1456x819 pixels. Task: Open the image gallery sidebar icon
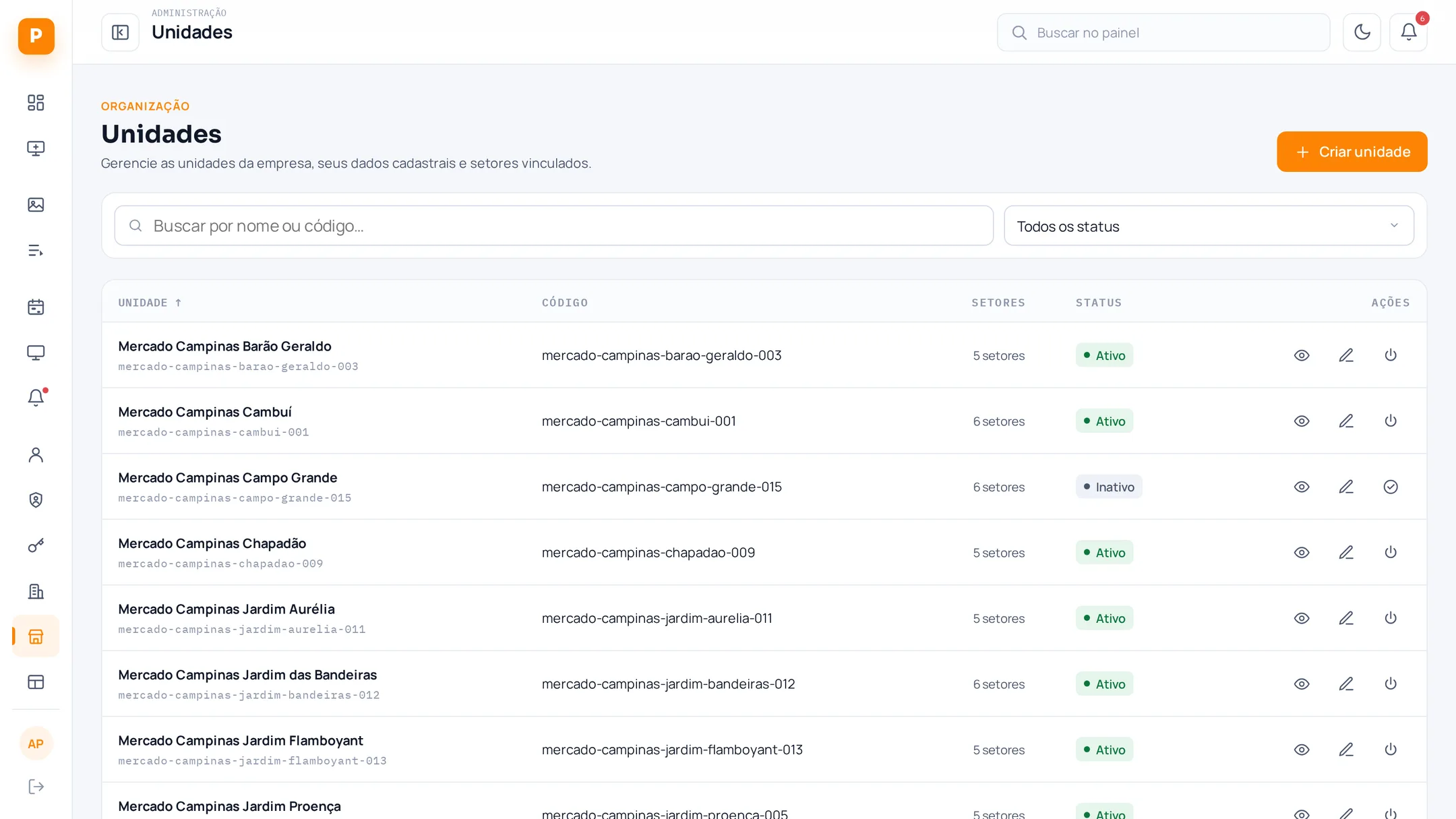36,205
